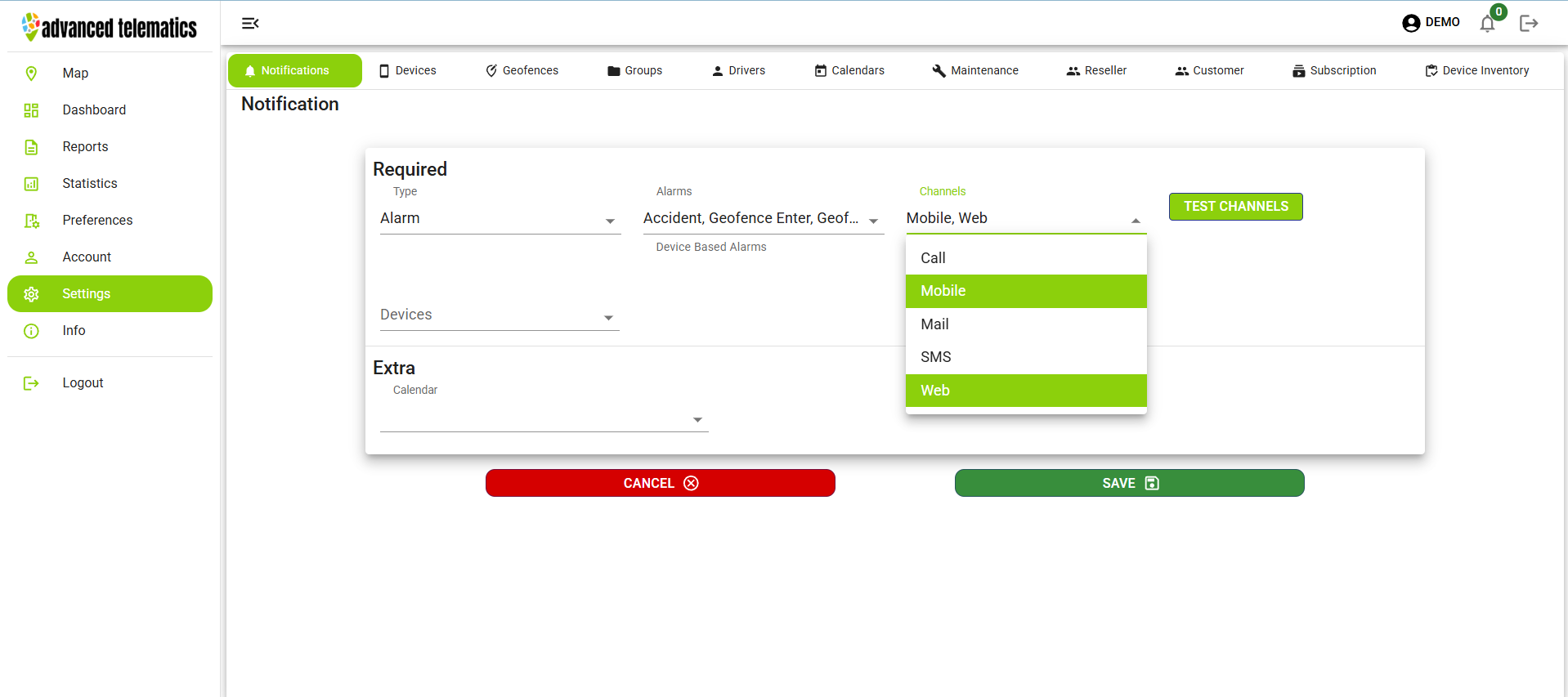Switch to the Groups tab
The image size is (1568, 697).
634,71
